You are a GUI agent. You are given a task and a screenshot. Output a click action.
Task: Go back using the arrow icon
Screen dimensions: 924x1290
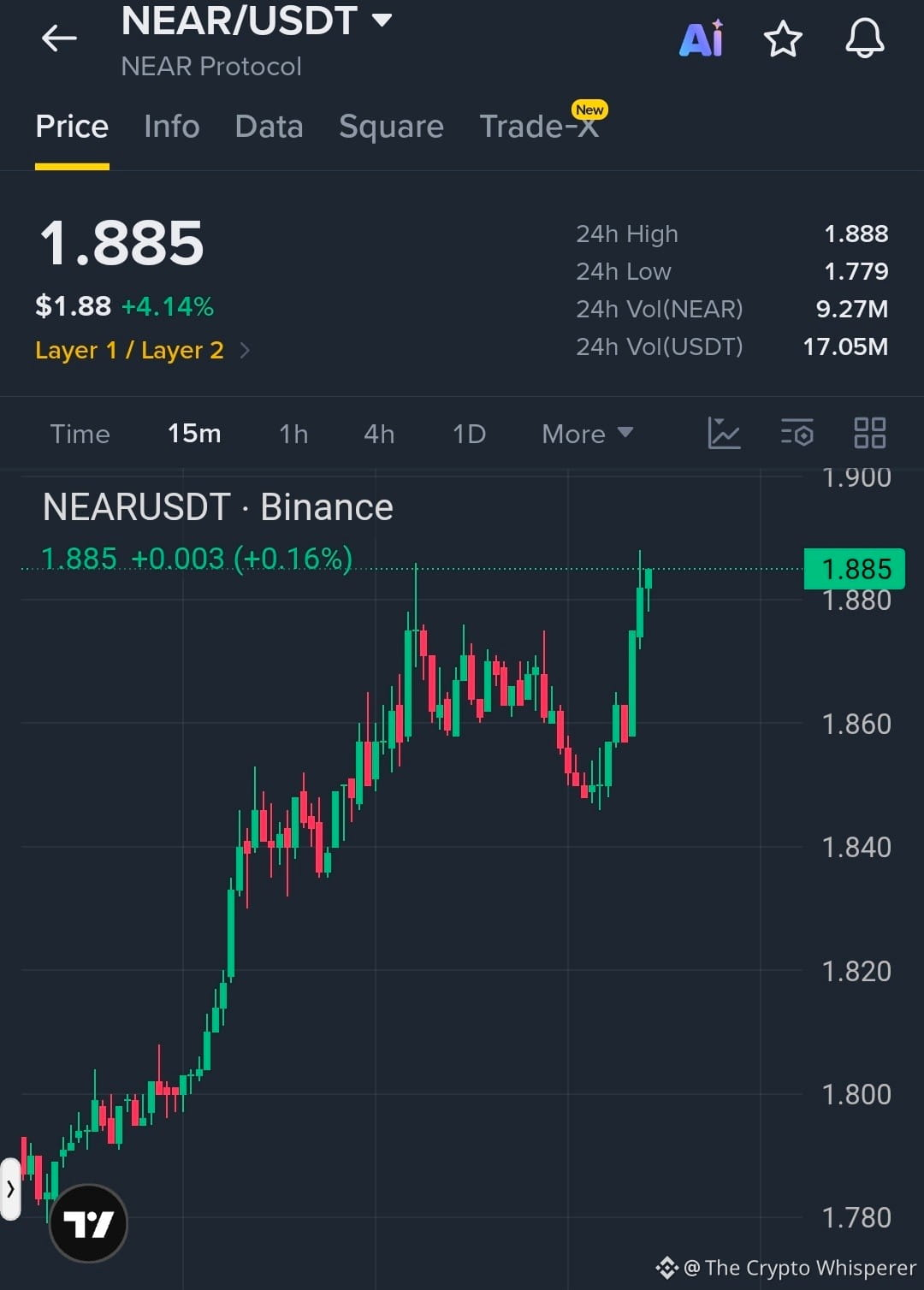[x=59, y=38]
